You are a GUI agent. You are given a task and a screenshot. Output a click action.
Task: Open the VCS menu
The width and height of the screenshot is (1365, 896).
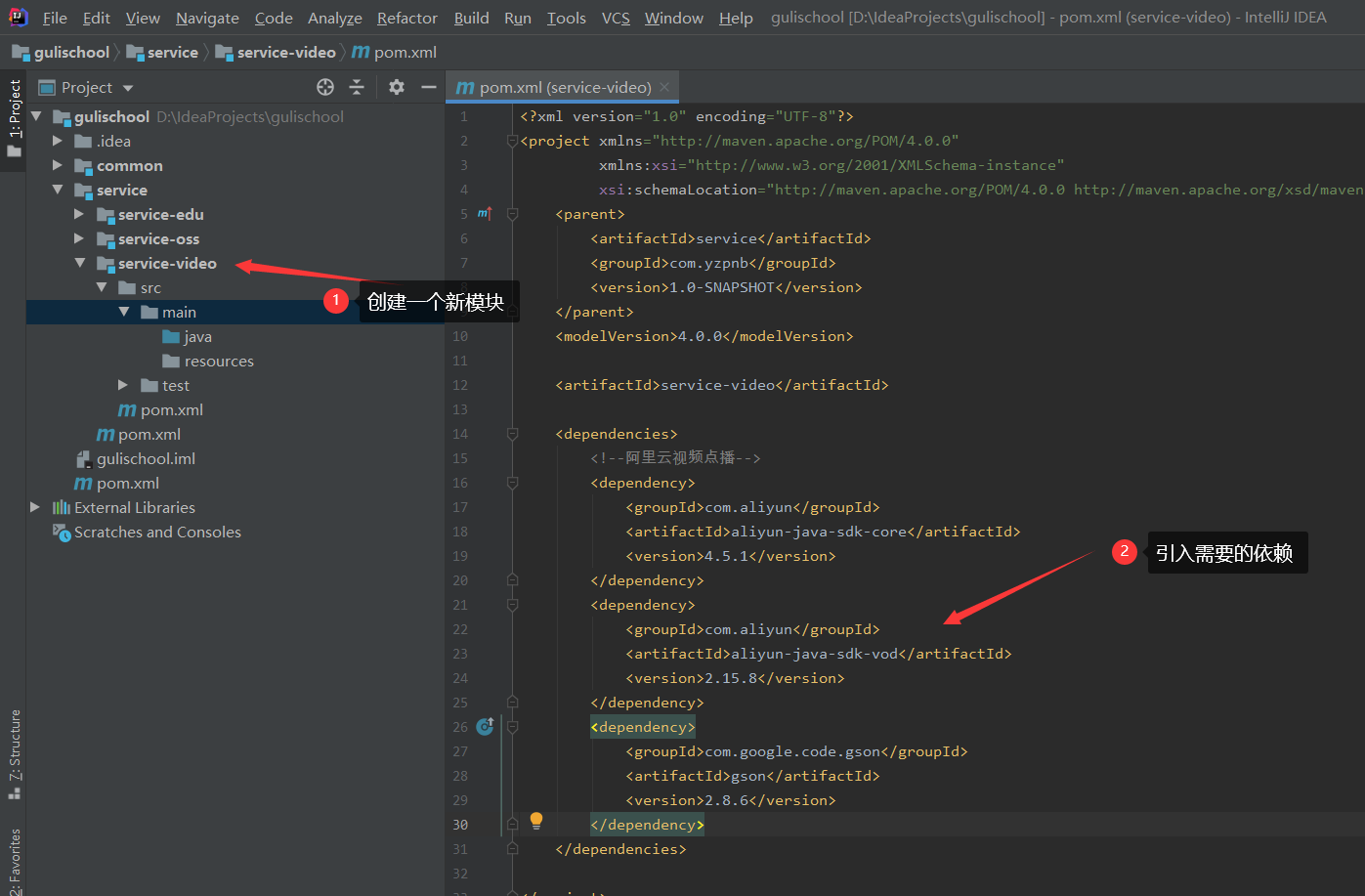click(616, 18)
